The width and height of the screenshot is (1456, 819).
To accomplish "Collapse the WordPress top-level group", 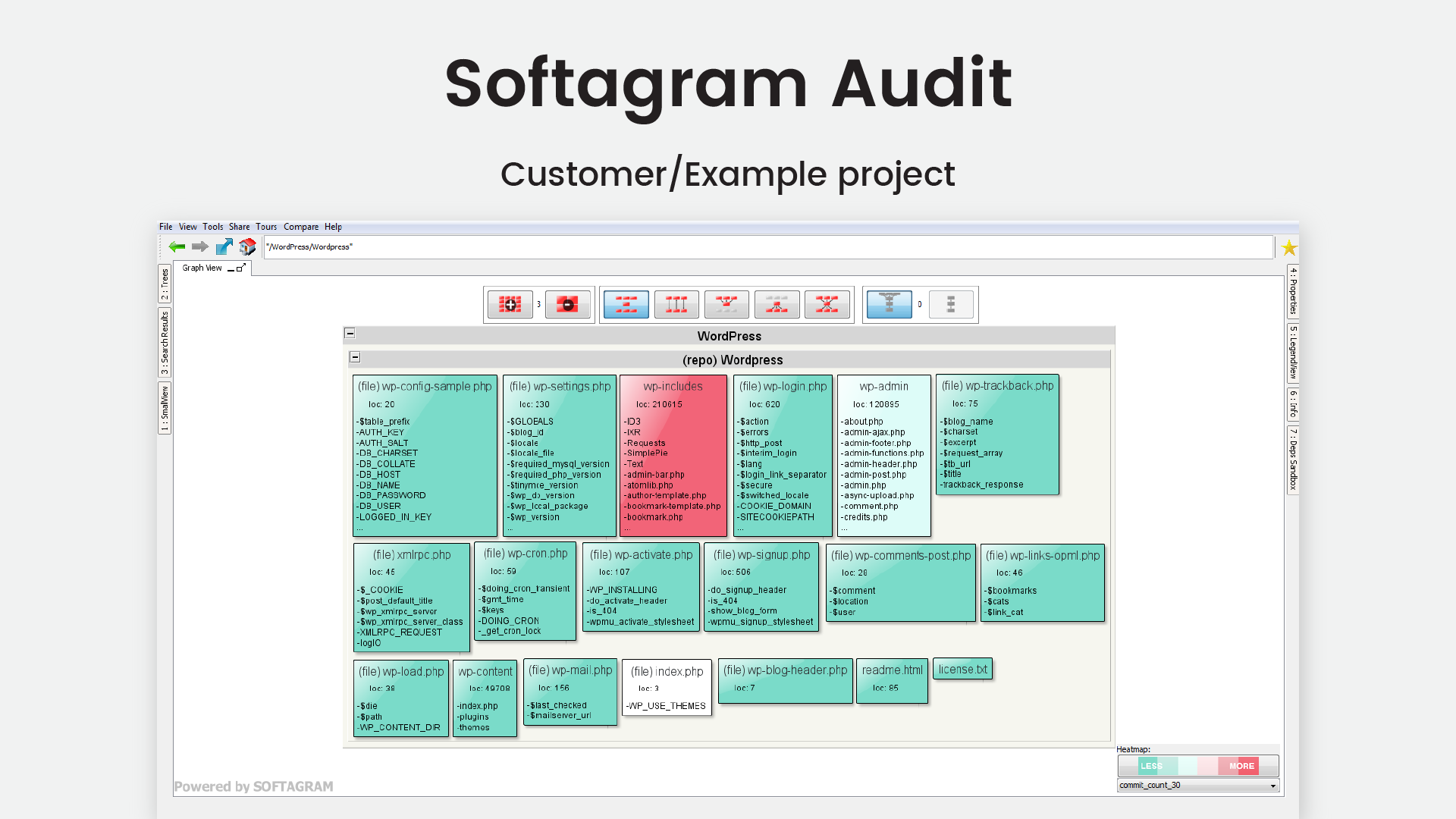I will (x=350, y=333).
